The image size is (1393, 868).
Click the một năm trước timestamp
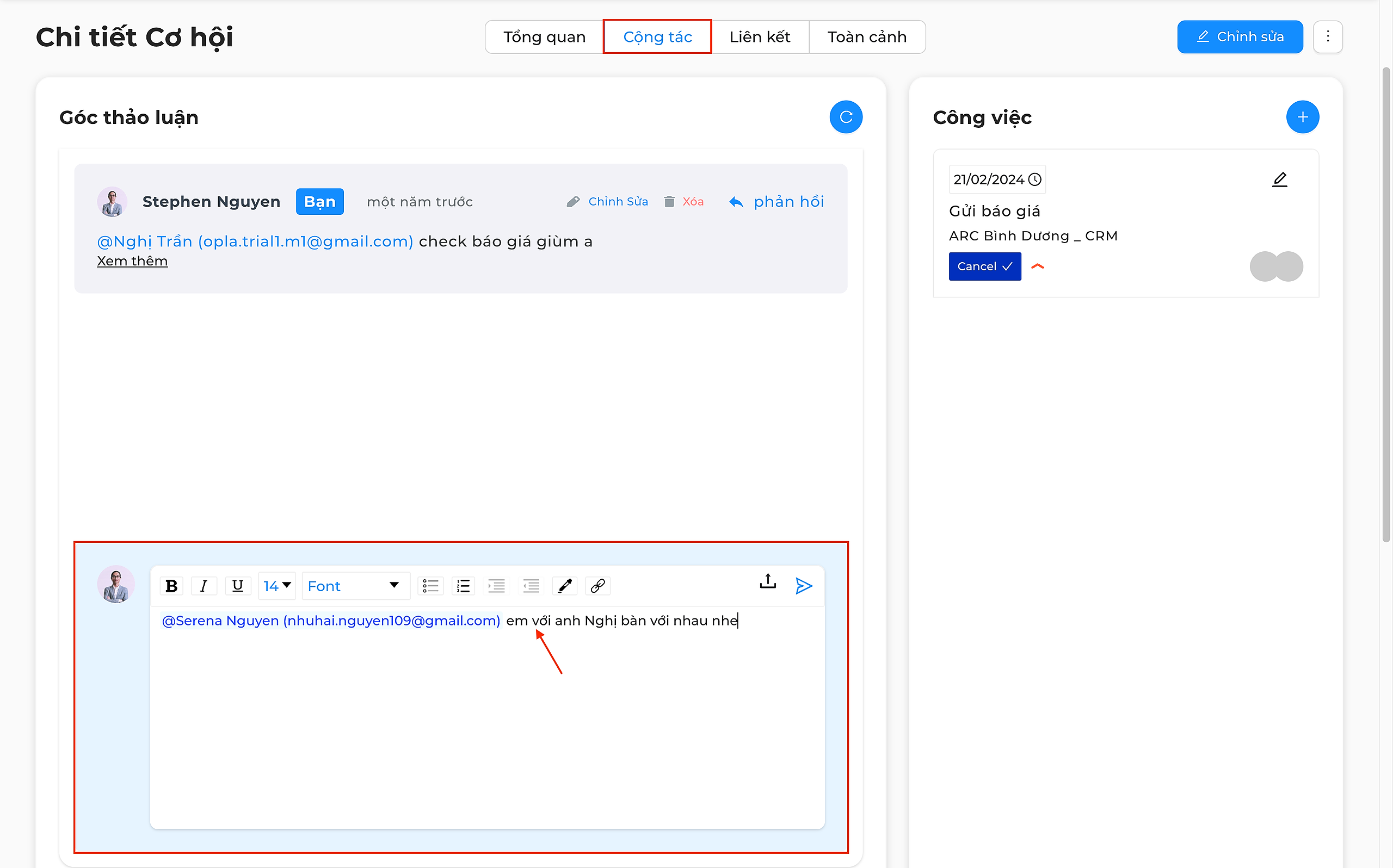(x=420, y=201)
